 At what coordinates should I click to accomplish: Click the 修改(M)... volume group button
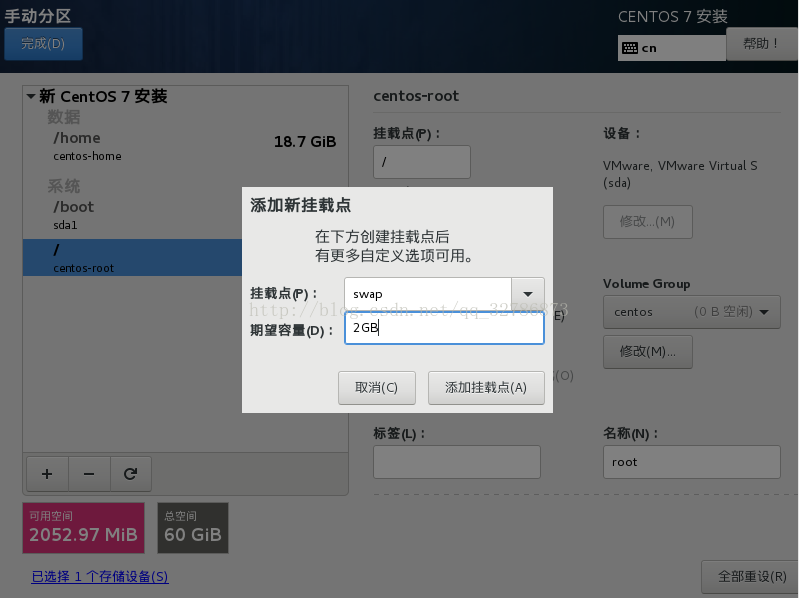(x=648, y=351)
